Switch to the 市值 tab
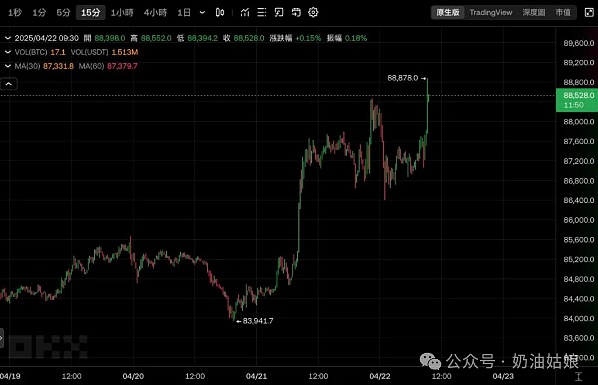The width and height of the screenshot is (598, 385). (x=563, y=13)
